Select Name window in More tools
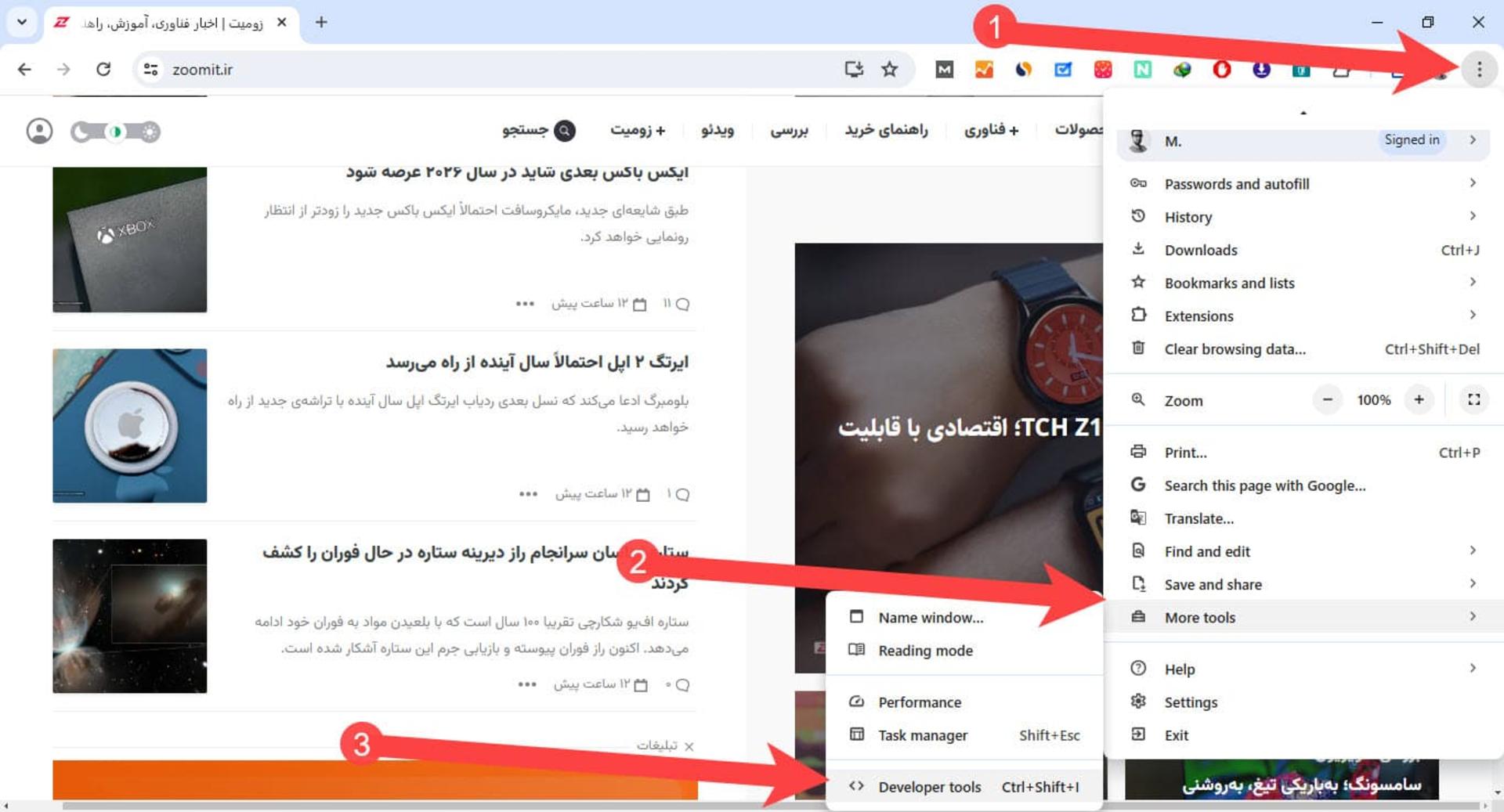This screenshot has height=812, width=1504. [x=963, y=617]
